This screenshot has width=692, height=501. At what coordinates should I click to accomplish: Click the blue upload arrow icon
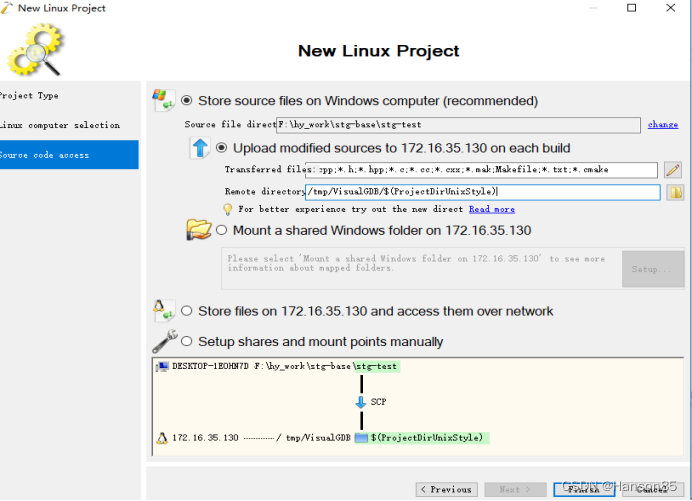(200, 147)
